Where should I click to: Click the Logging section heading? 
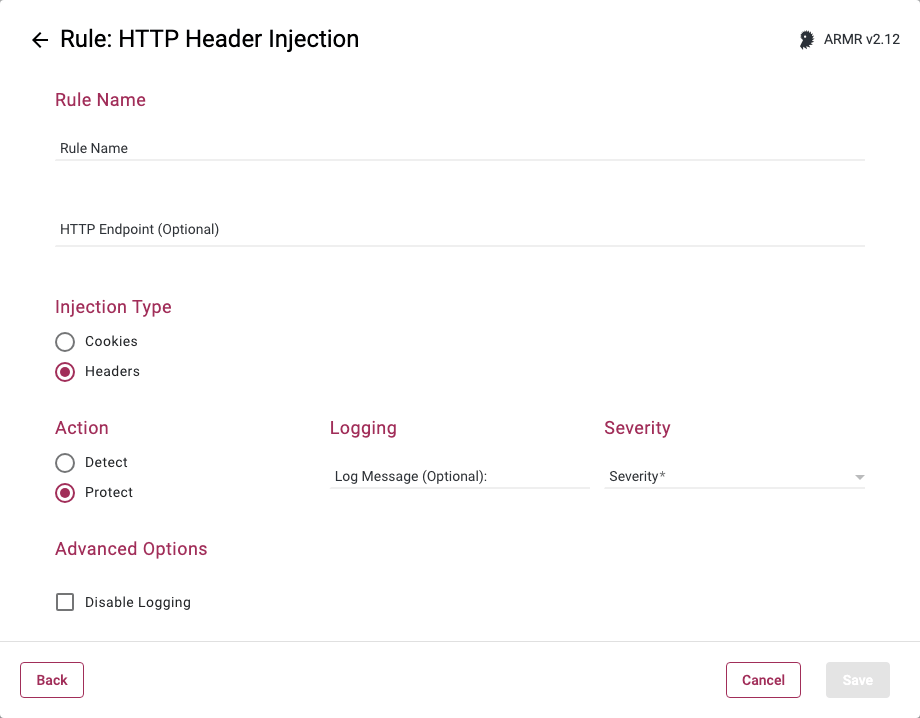(363, 428)
